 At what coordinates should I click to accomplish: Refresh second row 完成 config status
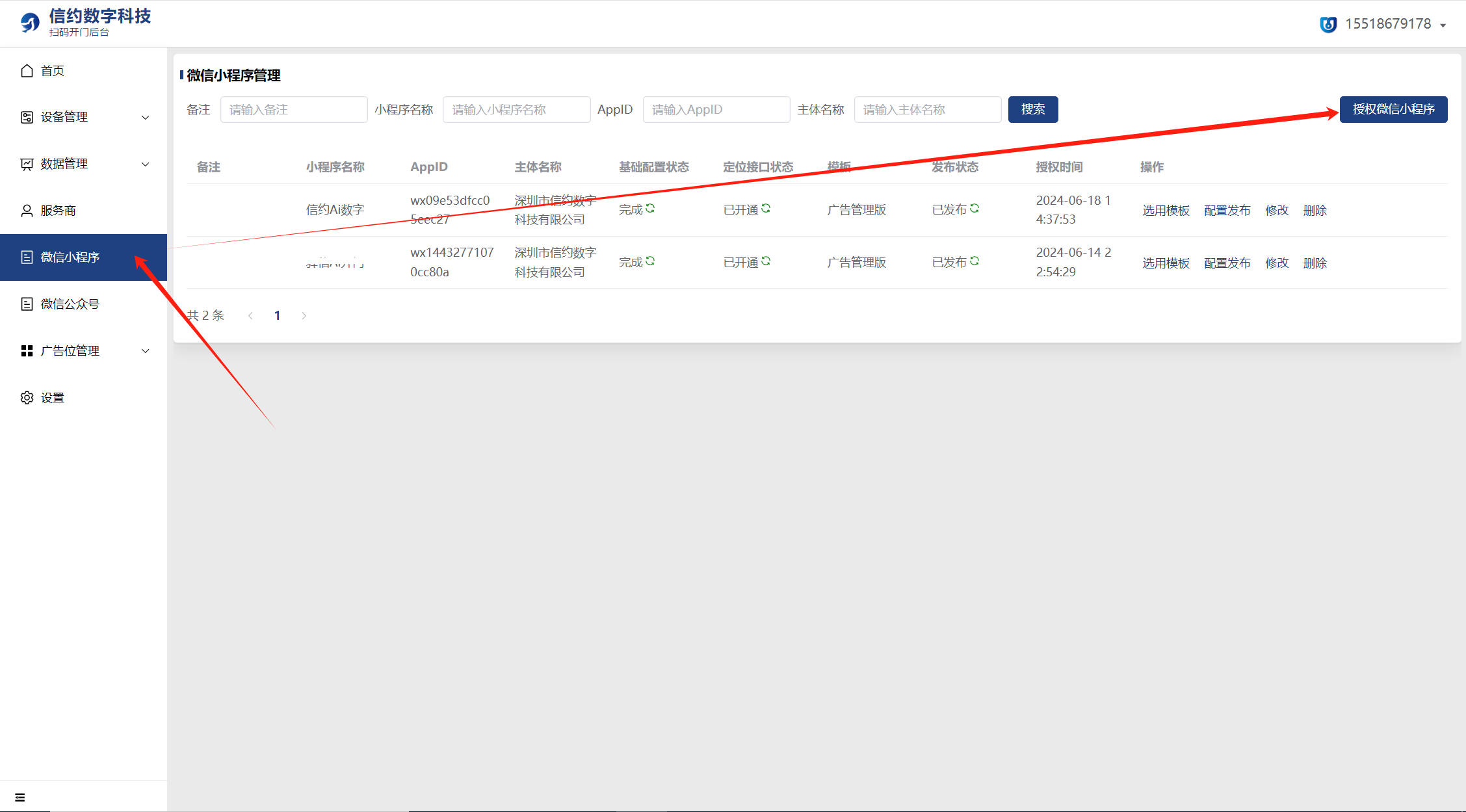pos(650,261)
